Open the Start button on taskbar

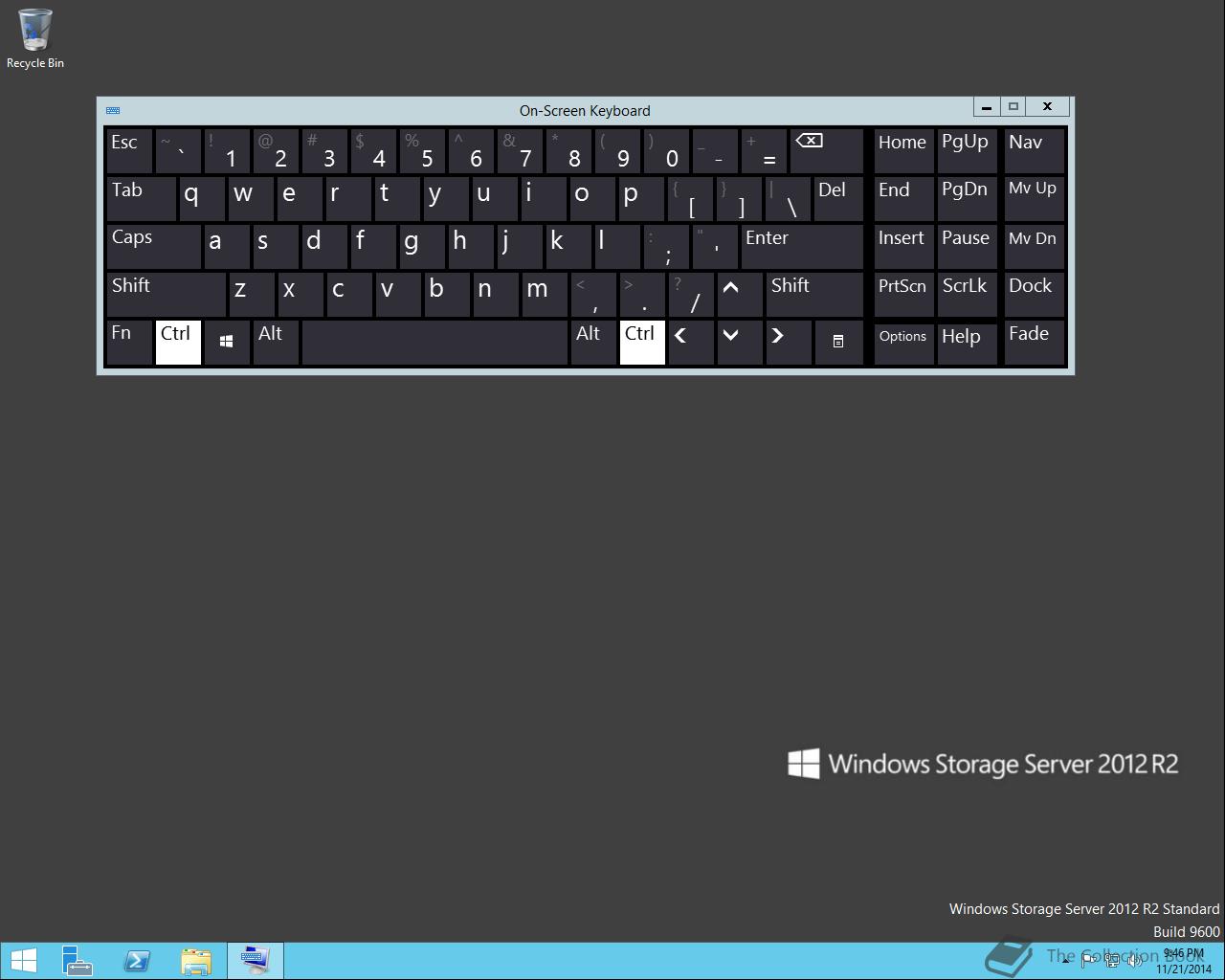[23, 961]
